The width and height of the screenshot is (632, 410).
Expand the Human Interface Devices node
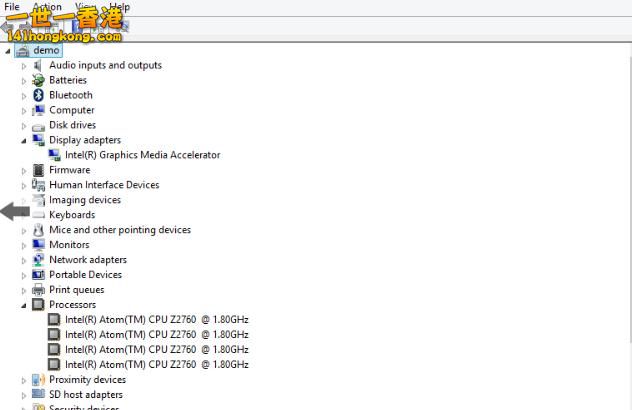24,185
